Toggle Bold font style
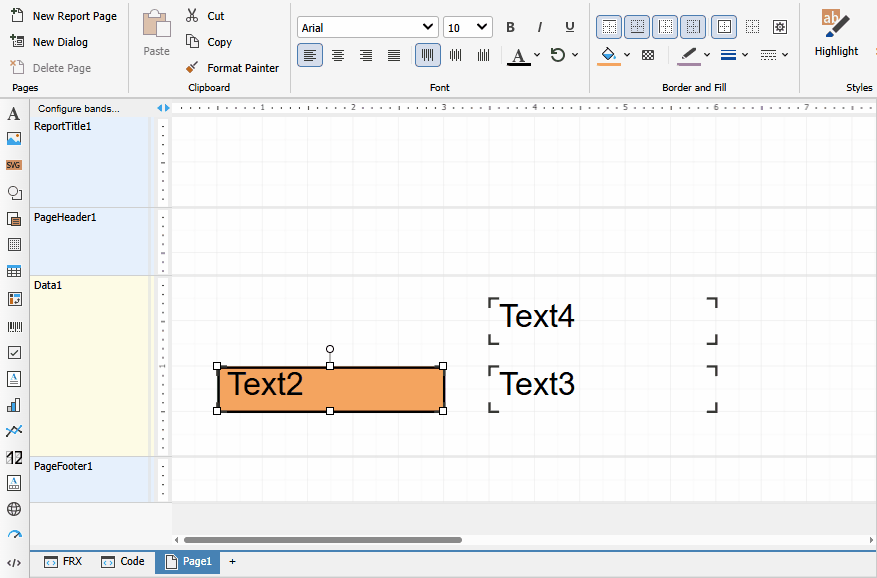 (x=510, y=27)
